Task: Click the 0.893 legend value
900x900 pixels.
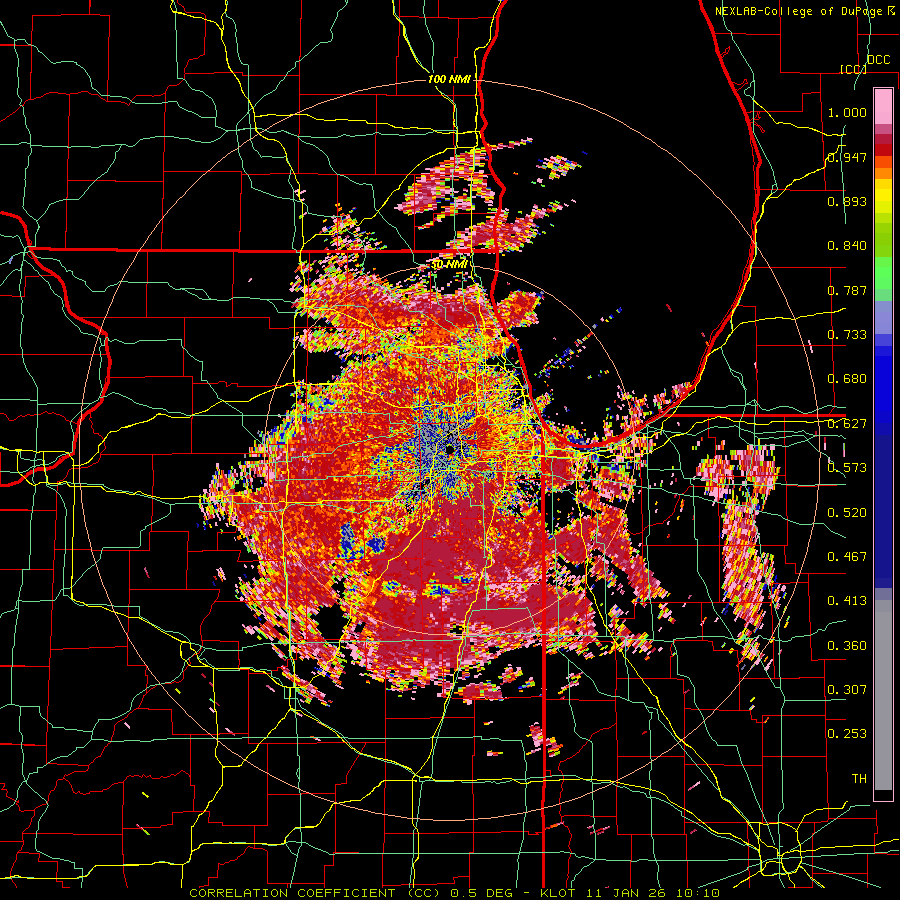Action: pos(847,201)
